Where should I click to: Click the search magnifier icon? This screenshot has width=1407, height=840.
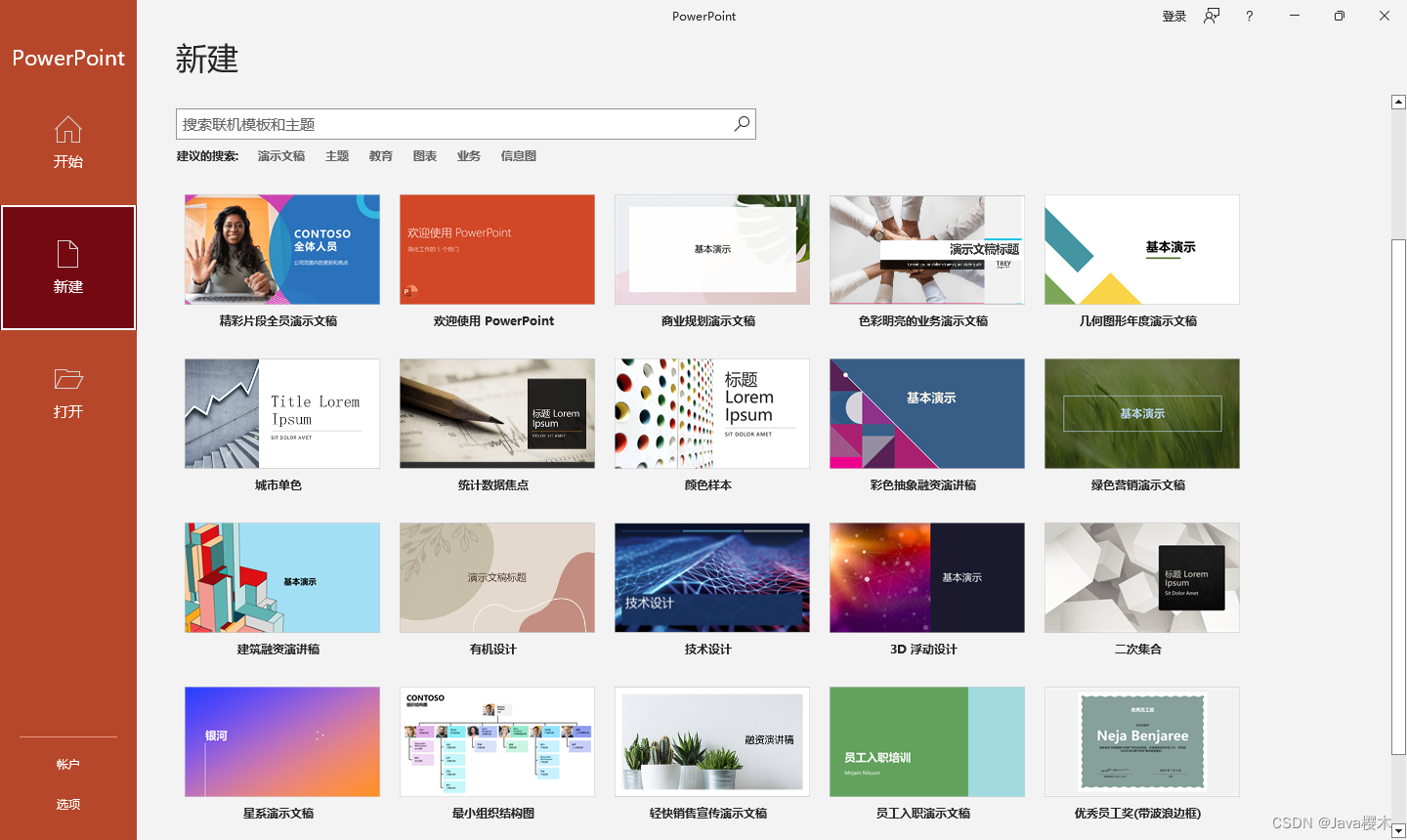click(743, 124)
